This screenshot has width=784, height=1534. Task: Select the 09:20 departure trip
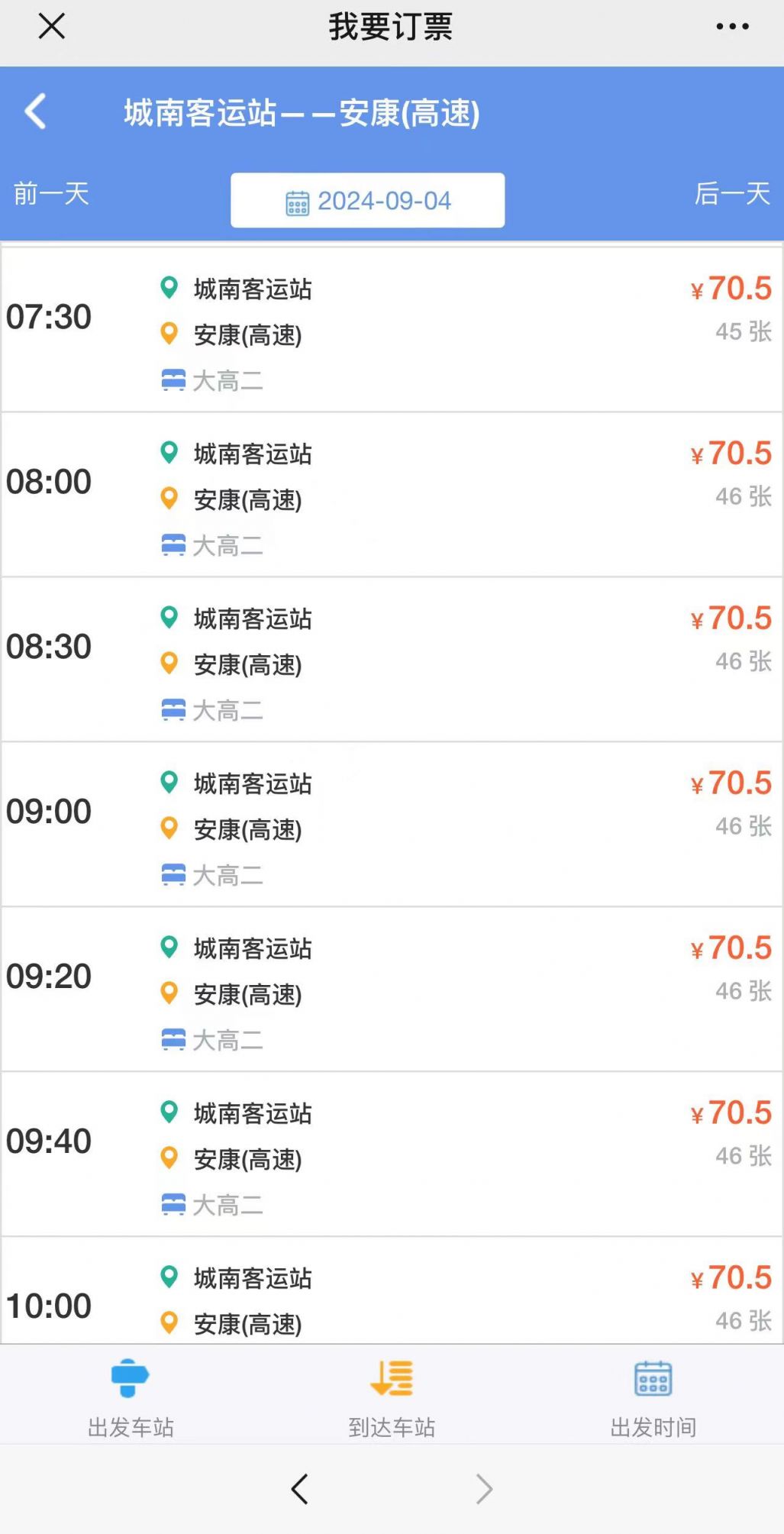click(391, 990)
